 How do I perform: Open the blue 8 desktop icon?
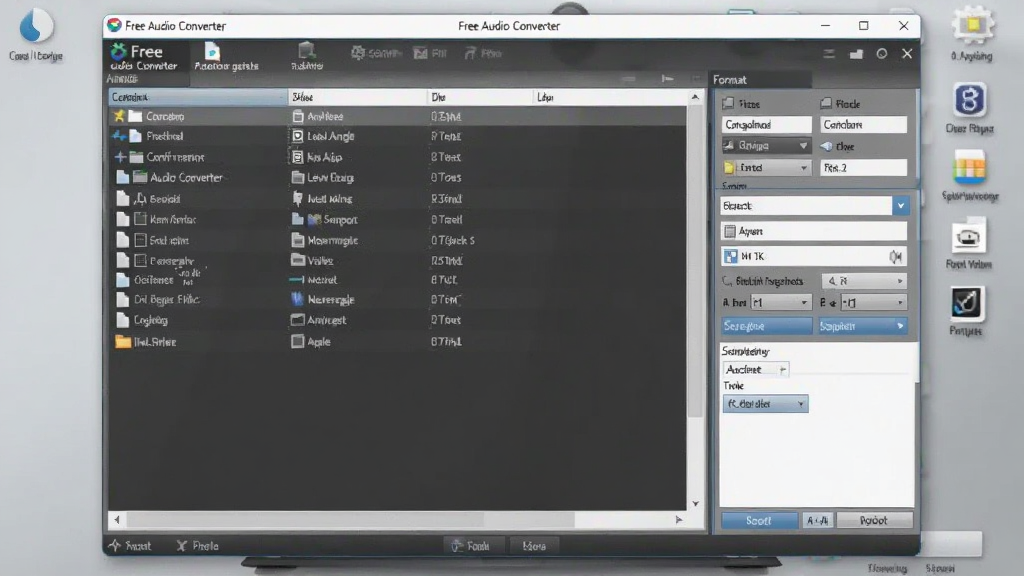pyautogui.click(x=970, y=100)
